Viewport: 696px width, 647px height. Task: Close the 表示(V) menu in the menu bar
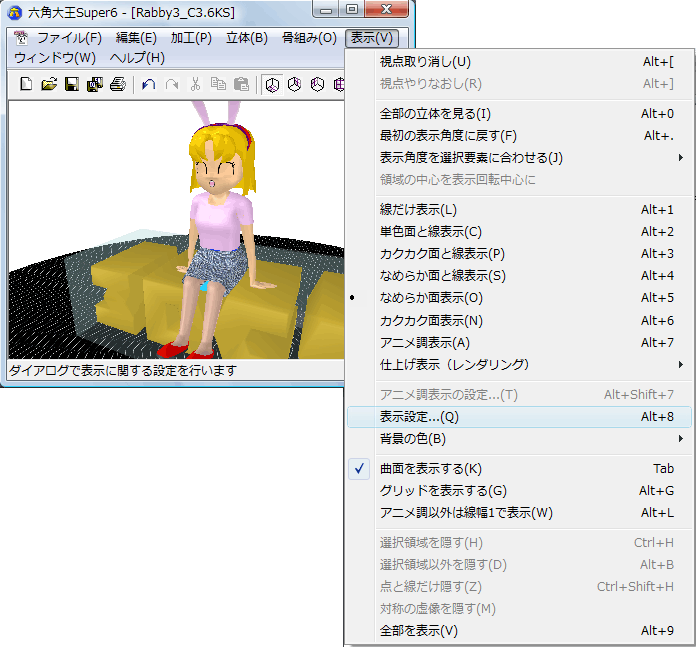[x=372, y=38]
